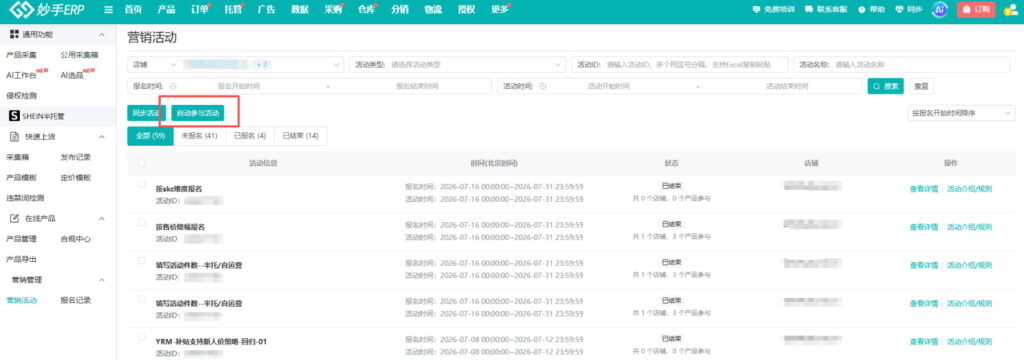The image size is (1024, 360).
Task: Click the info icon beside 报名时间
Action: click(172, 86)
